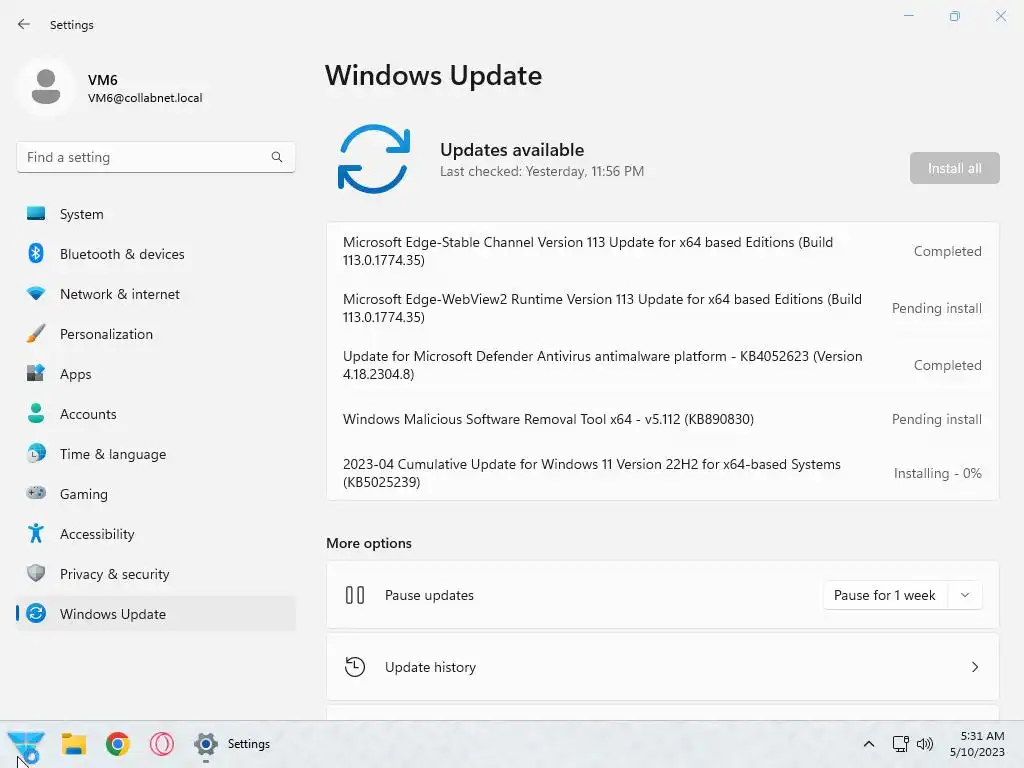The image size is (1024, 768).
Task: Click the clock and date in taskbar
Action: click(977, 744)
